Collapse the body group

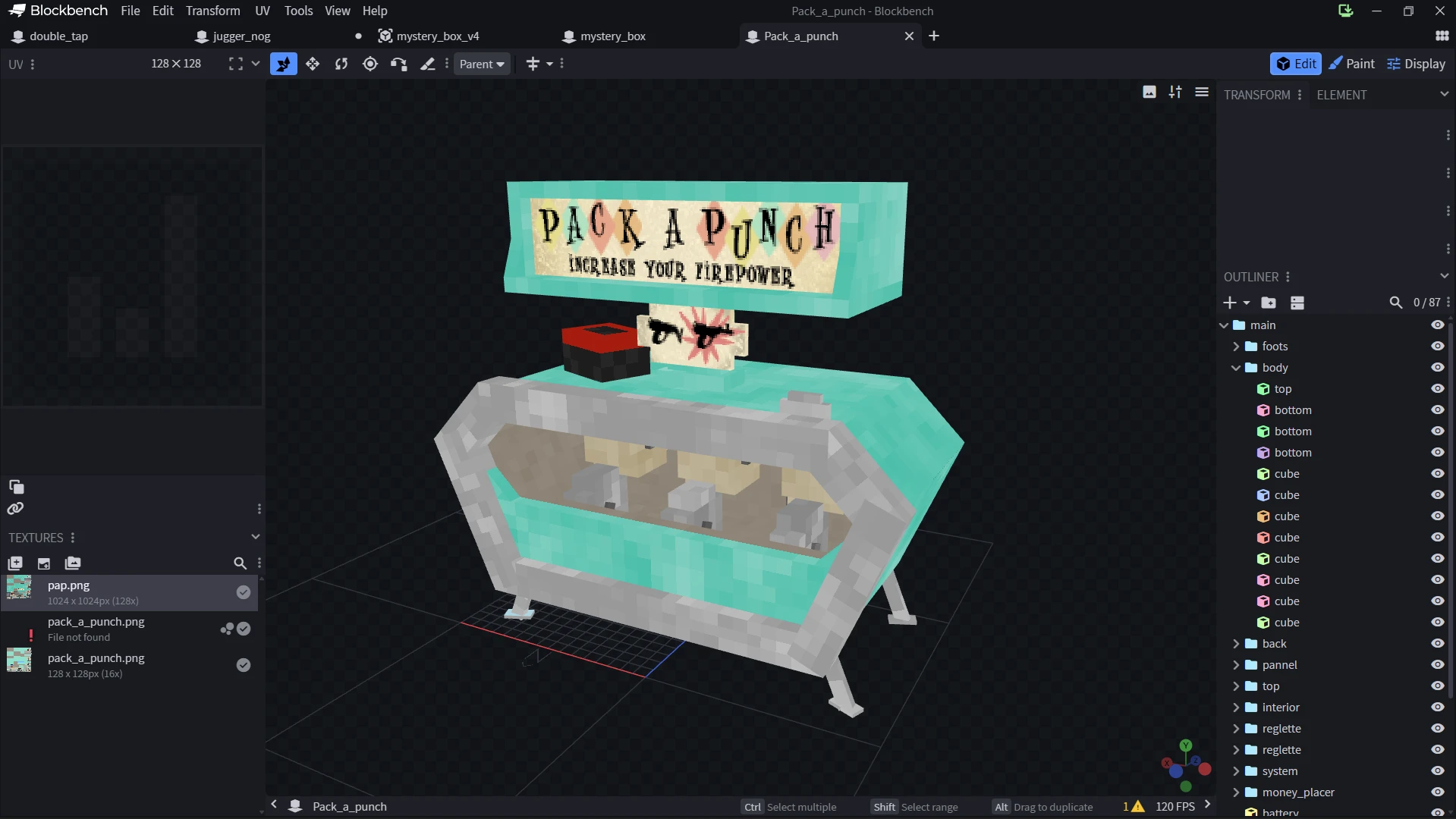(1236, 367)
